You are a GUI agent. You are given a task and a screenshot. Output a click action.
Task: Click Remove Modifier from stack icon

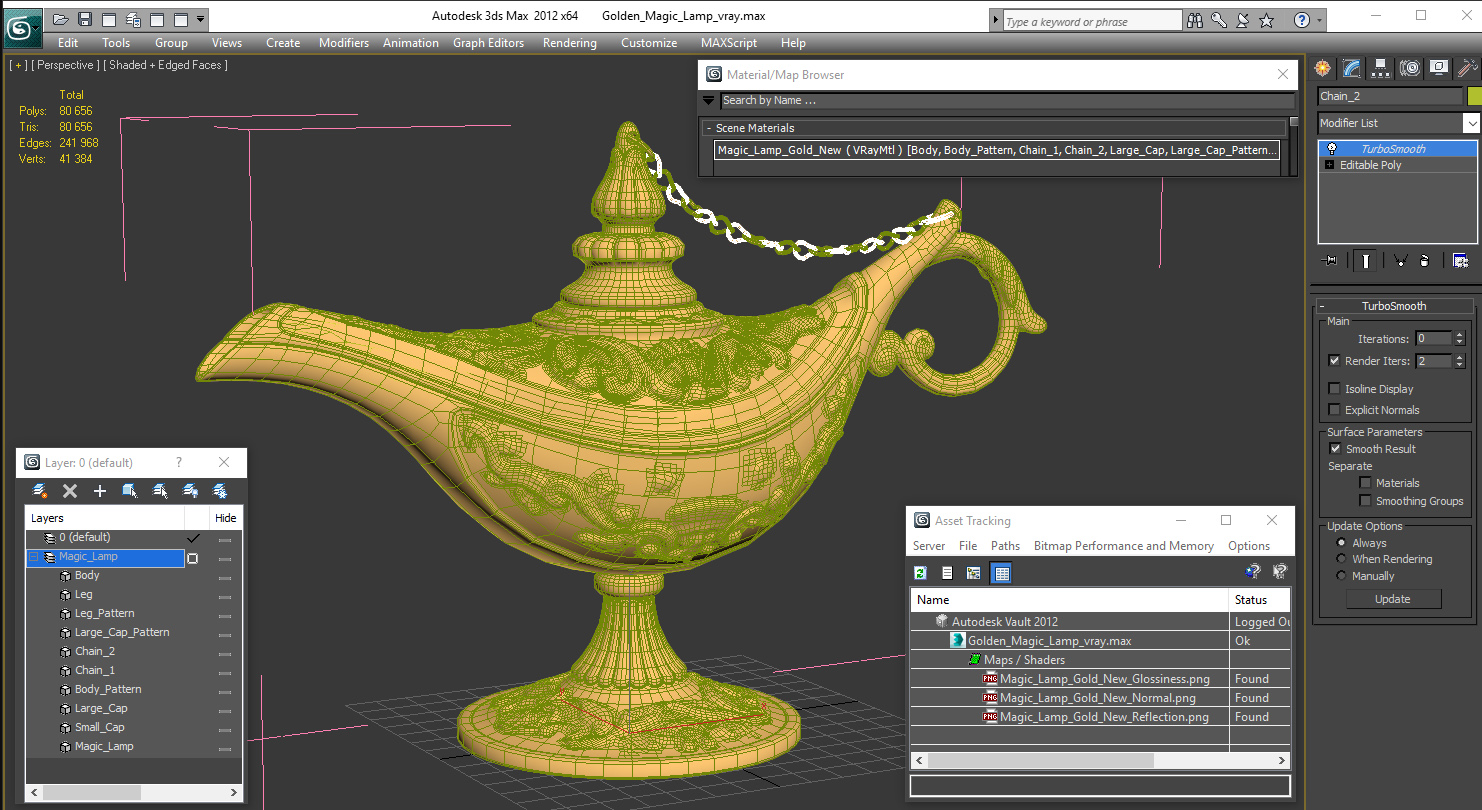tap(1425, 260)
